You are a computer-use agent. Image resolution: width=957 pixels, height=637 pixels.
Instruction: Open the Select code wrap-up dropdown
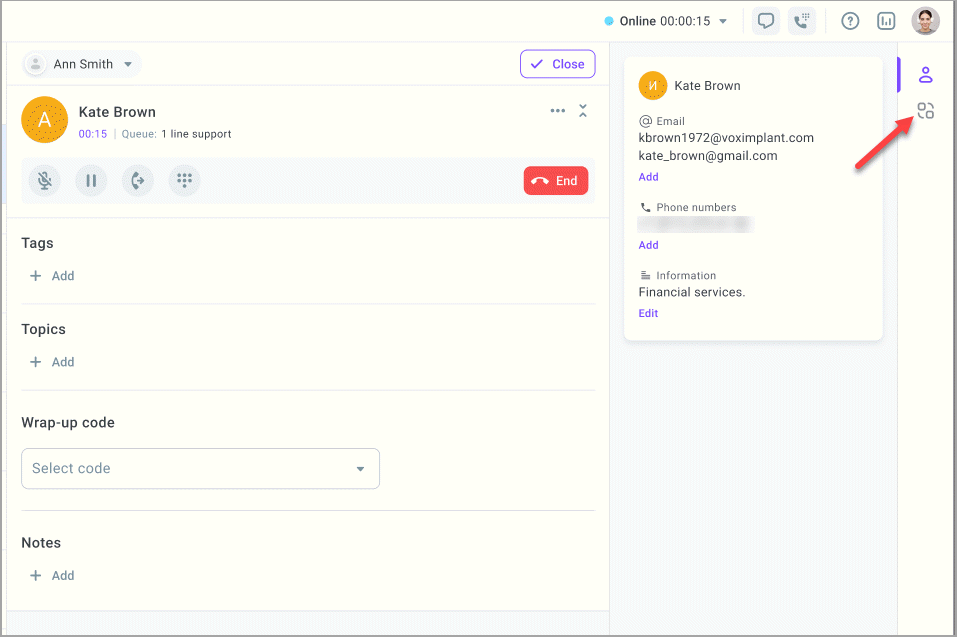pyautogui.click(x=200, y=468)
